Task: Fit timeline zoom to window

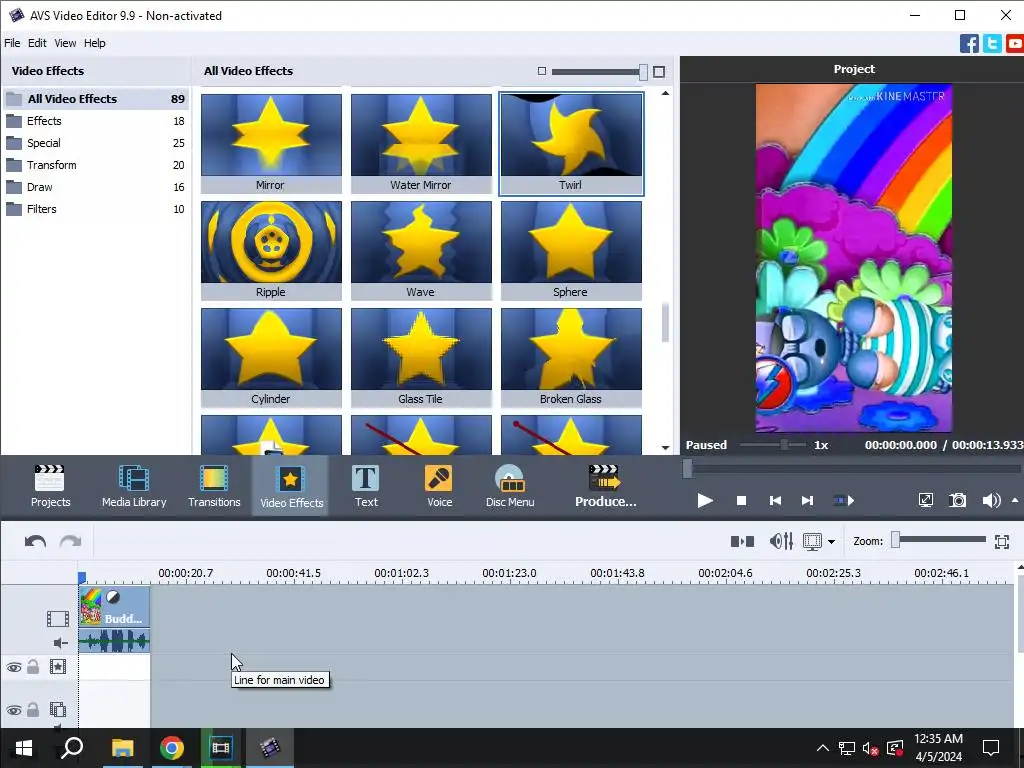Action: coord(1002,541)
